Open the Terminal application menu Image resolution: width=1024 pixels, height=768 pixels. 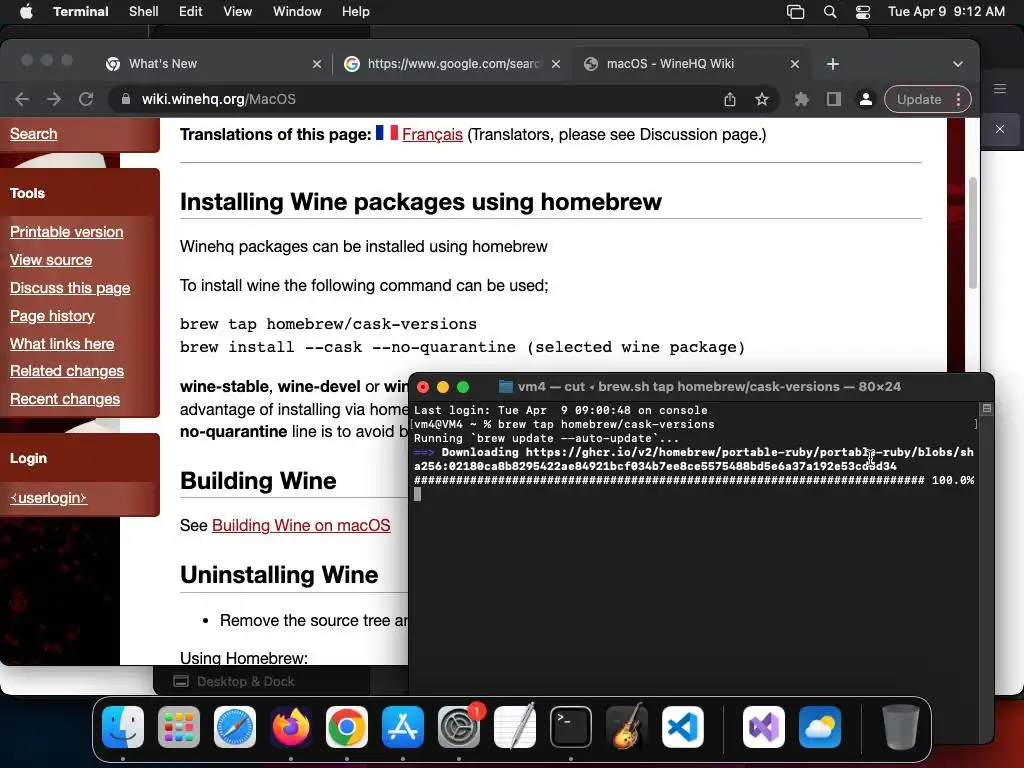81,12
